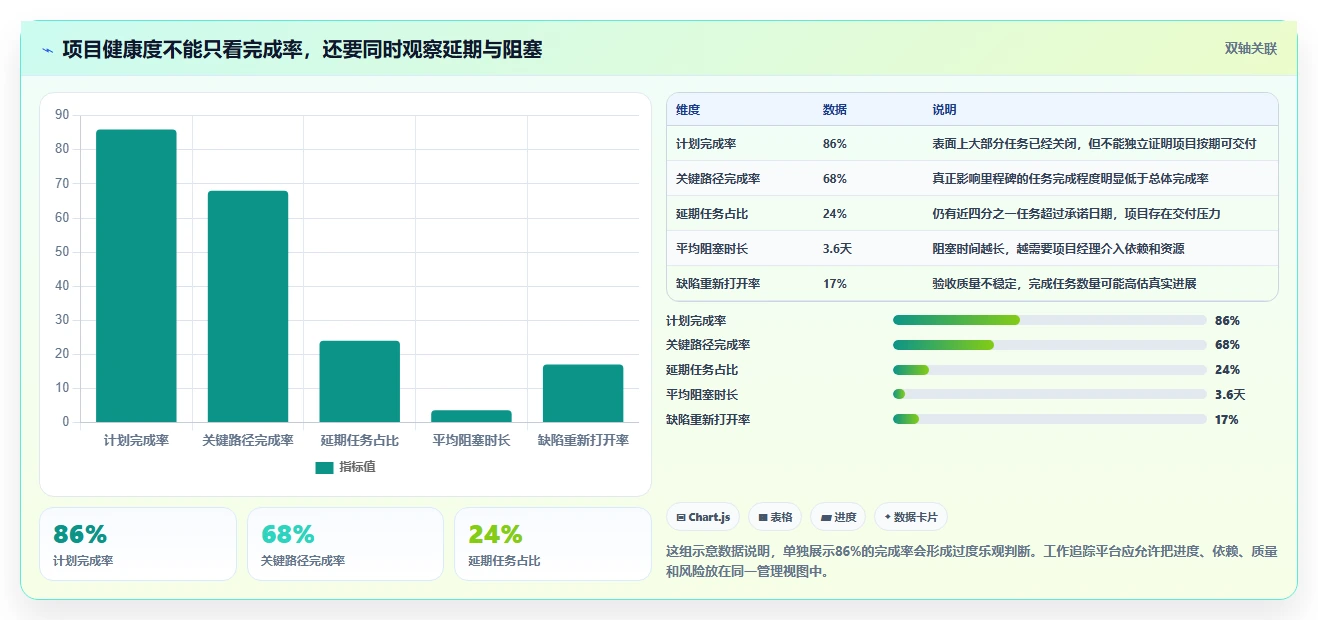
Task: Click the 86% label beside the progress bars
Action: [x=1227, y=321]
